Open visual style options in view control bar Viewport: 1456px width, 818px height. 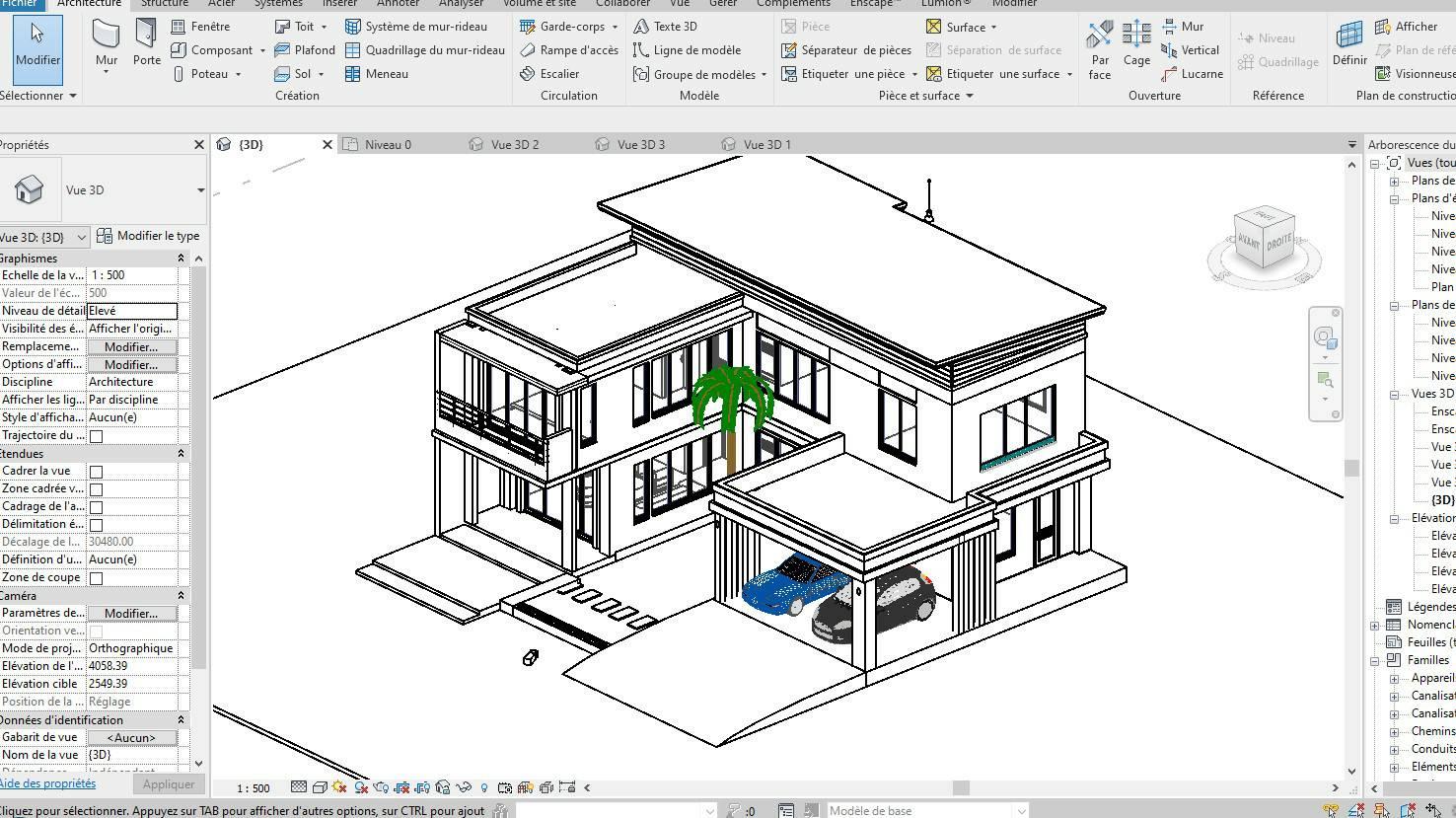(320, 787)
